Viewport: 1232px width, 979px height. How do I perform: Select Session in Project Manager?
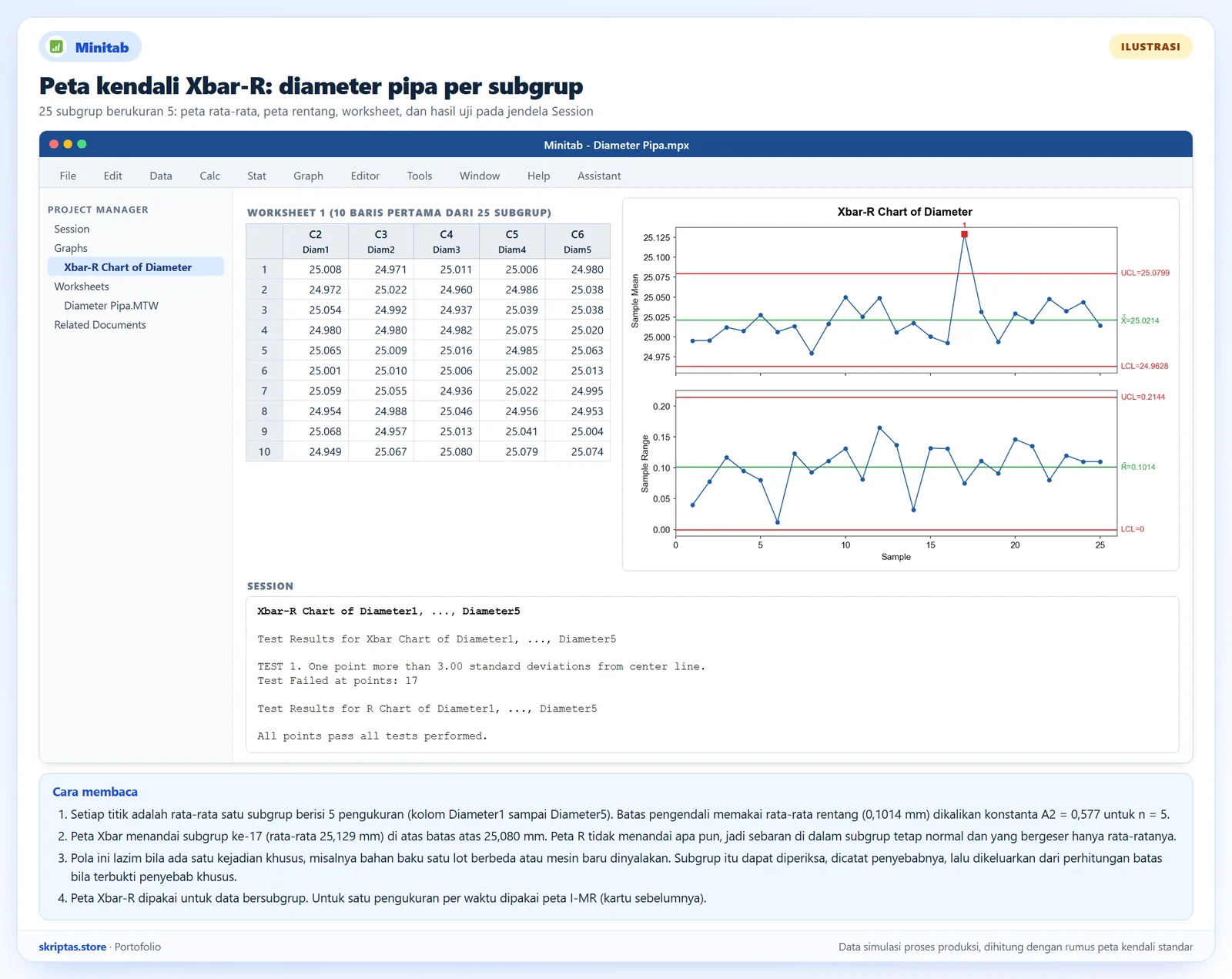coord(72,229)
